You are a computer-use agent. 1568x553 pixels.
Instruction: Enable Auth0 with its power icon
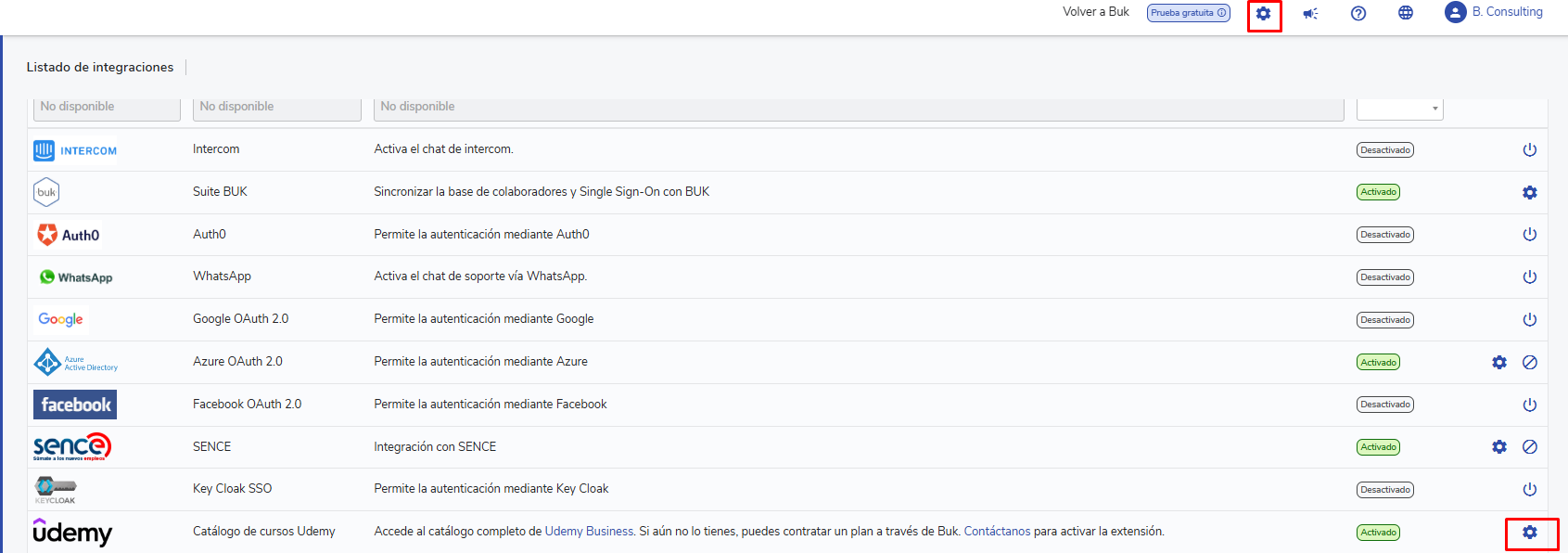pyautogui.click(x=1530, y=235)
